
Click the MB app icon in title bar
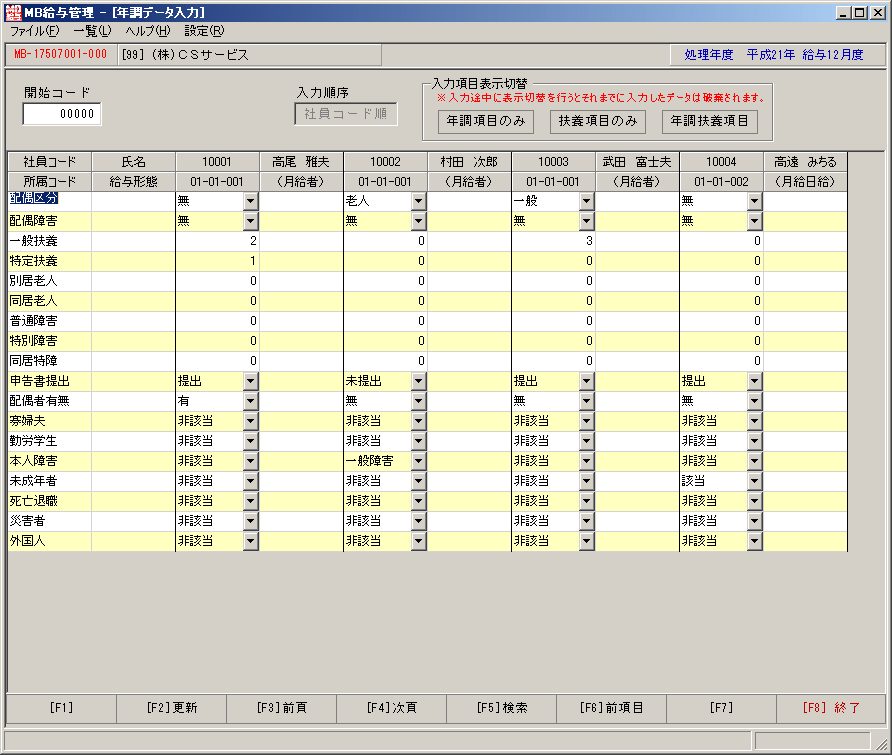(13, 12)
